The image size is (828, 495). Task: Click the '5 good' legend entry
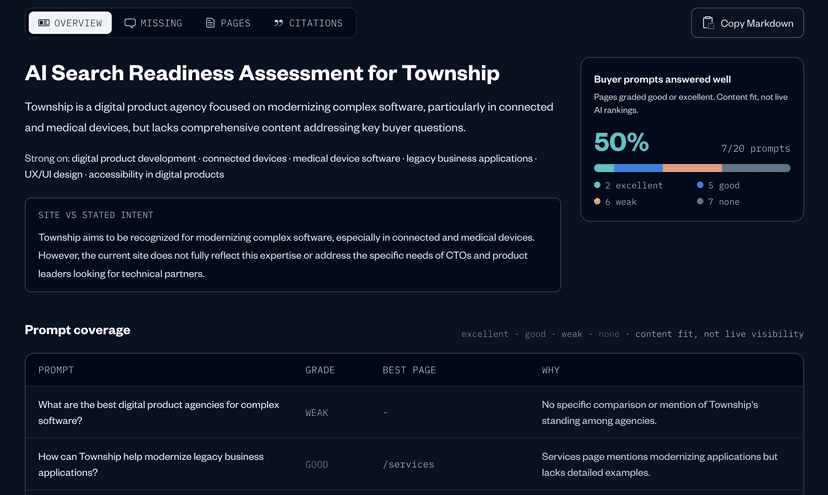(718, 185)
